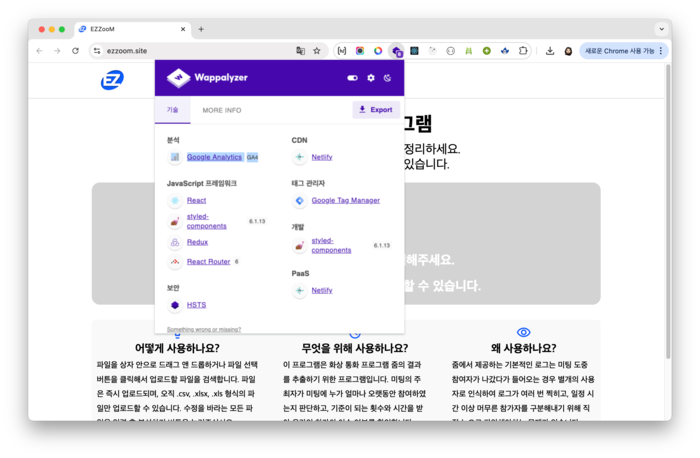Click the Google Tag Manager icon
Image resolution: width=700 pixels, height=458 pixels.
300,201
